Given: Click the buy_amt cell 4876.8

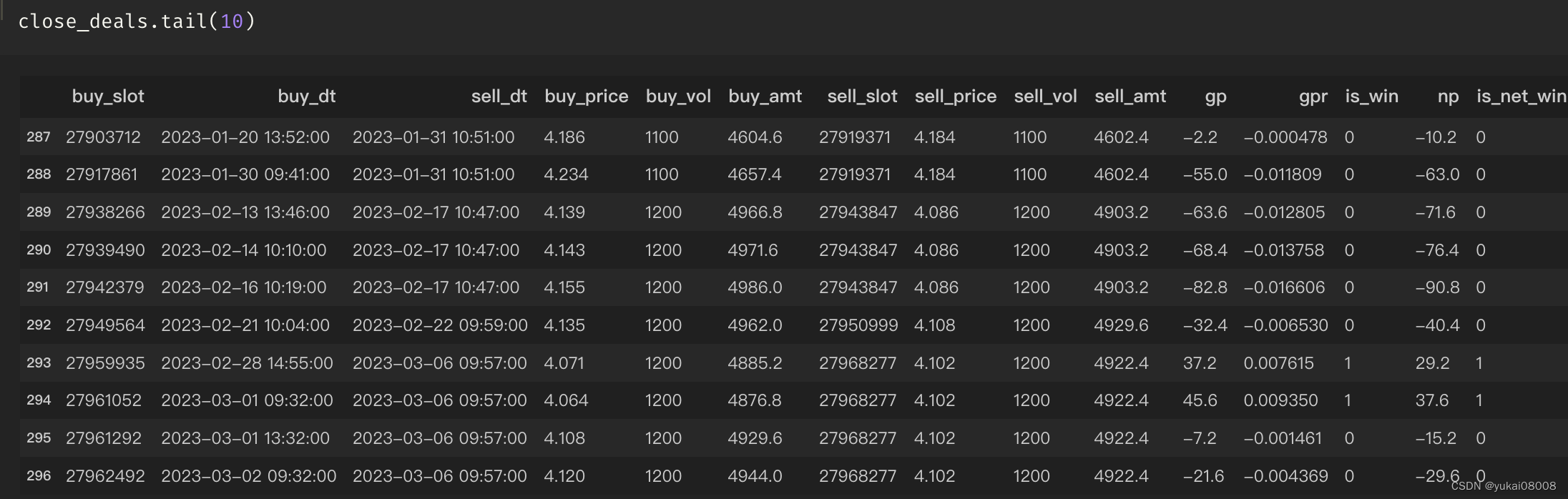Looking at the screenshot, I should pyautogui.click(x=755, y=400).
